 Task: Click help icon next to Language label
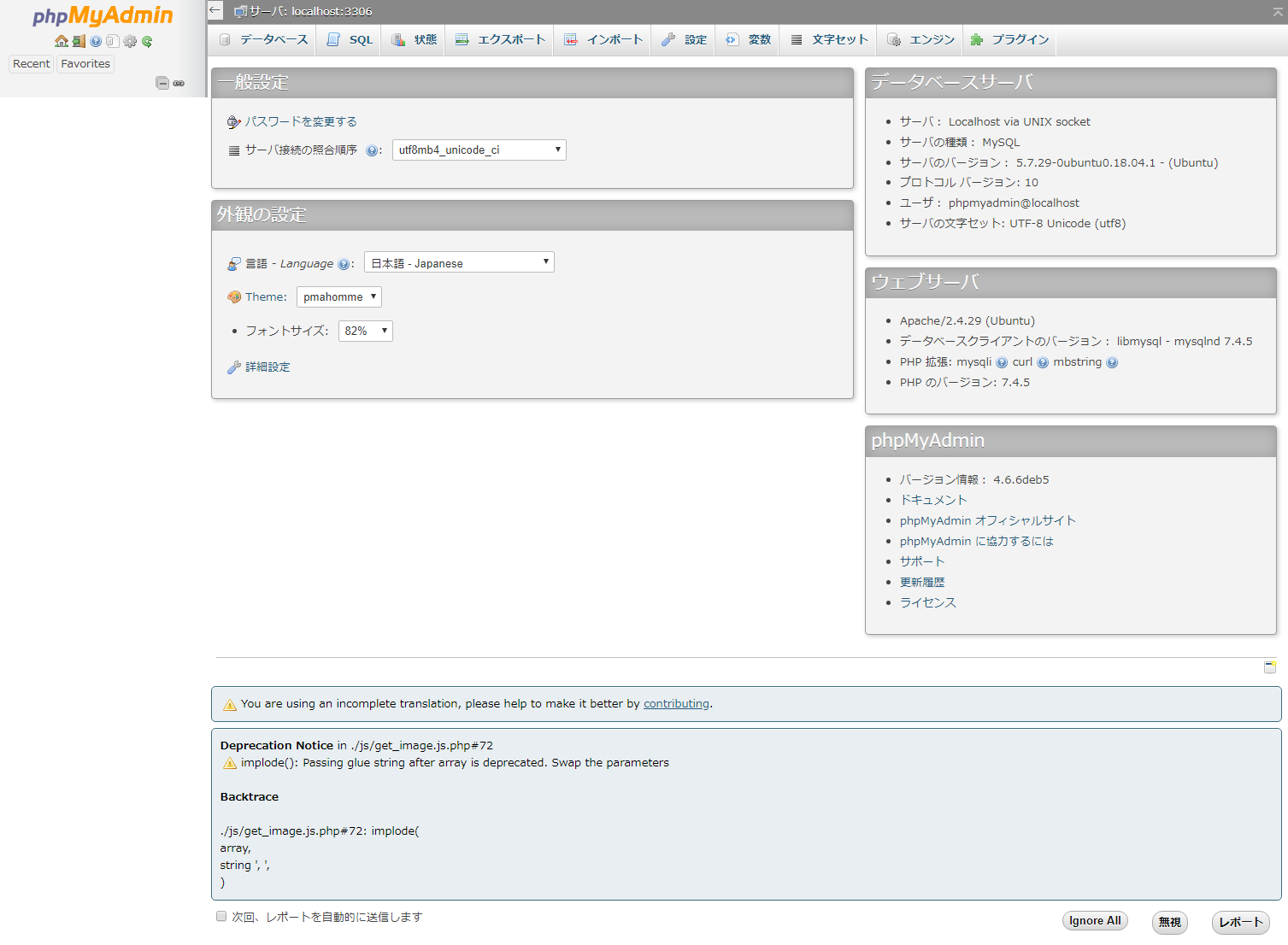[x=344, y=264]
